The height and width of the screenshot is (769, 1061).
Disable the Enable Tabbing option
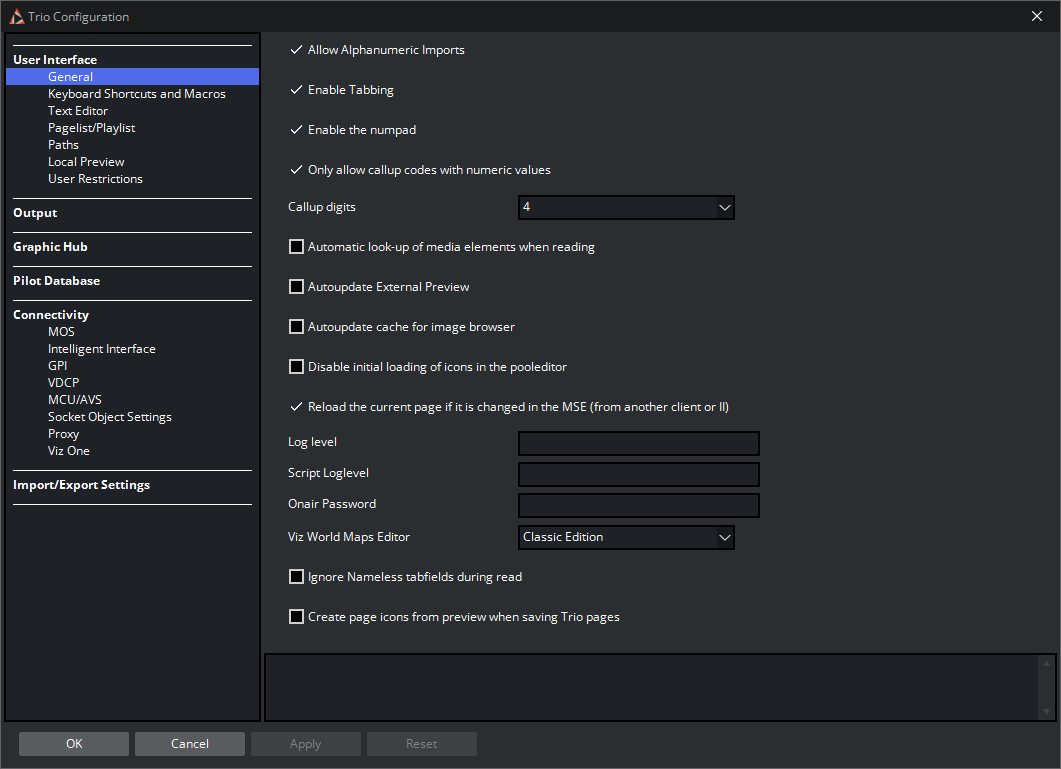point(296,89)
